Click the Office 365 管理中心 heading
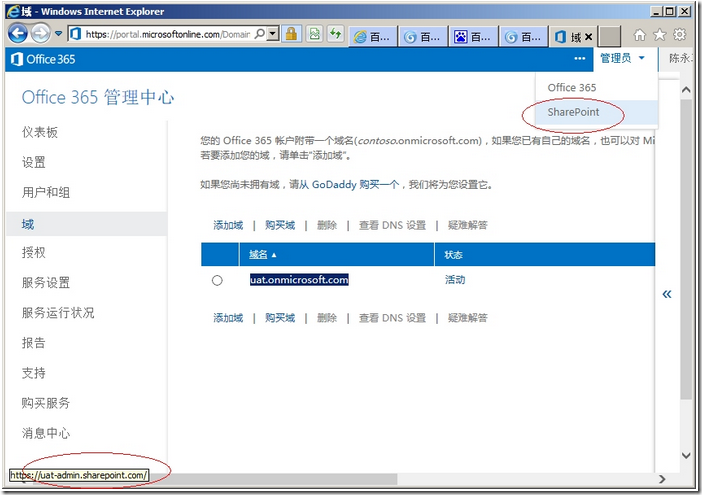The image size is (702, 495). [x=98, y=97]
